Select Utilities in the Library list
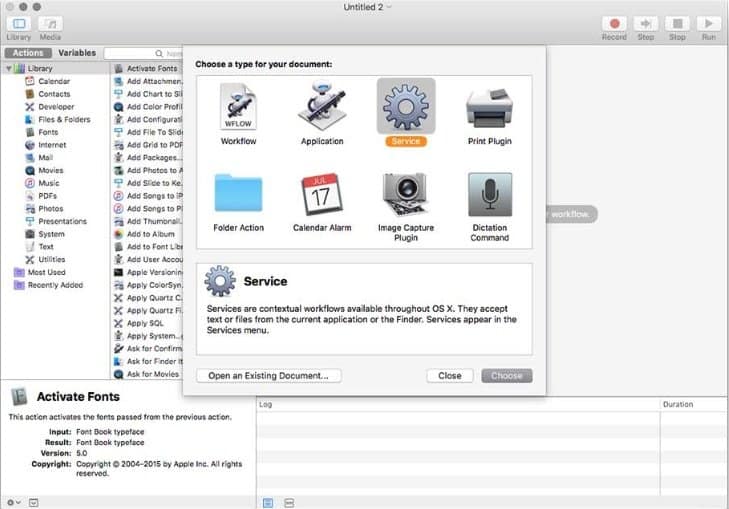Viewport: 729px width, 509px height. 51,259
